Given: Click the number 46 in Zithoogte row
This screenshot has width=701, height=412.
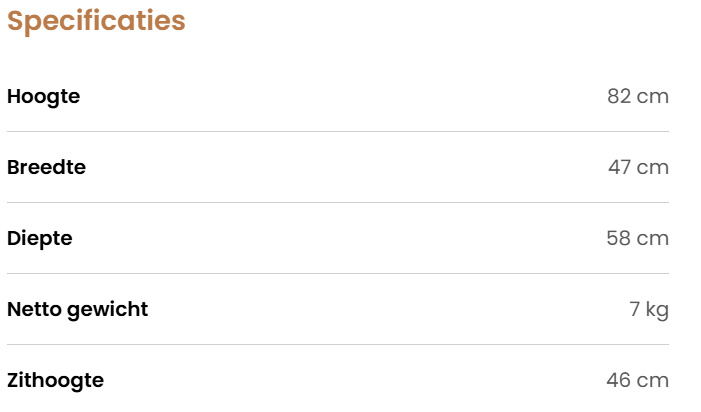Looking at the screenshot, I should coord(618,381).
